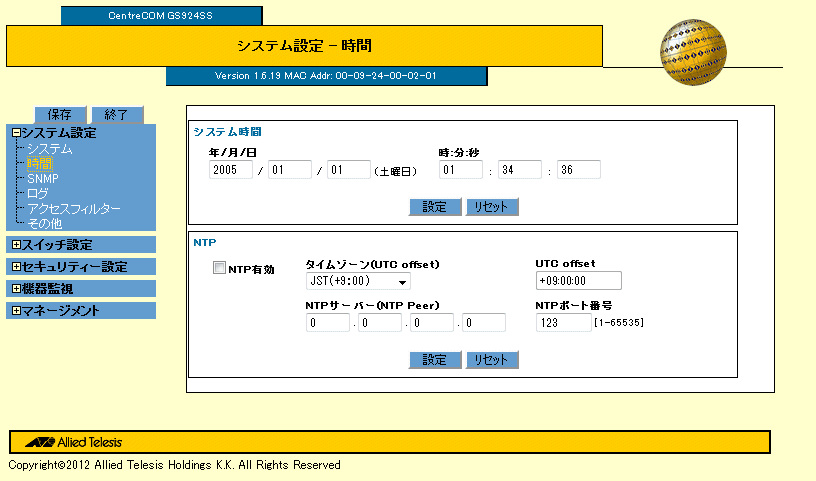Enable the NTP有効 checkbox

click(219, 268)
